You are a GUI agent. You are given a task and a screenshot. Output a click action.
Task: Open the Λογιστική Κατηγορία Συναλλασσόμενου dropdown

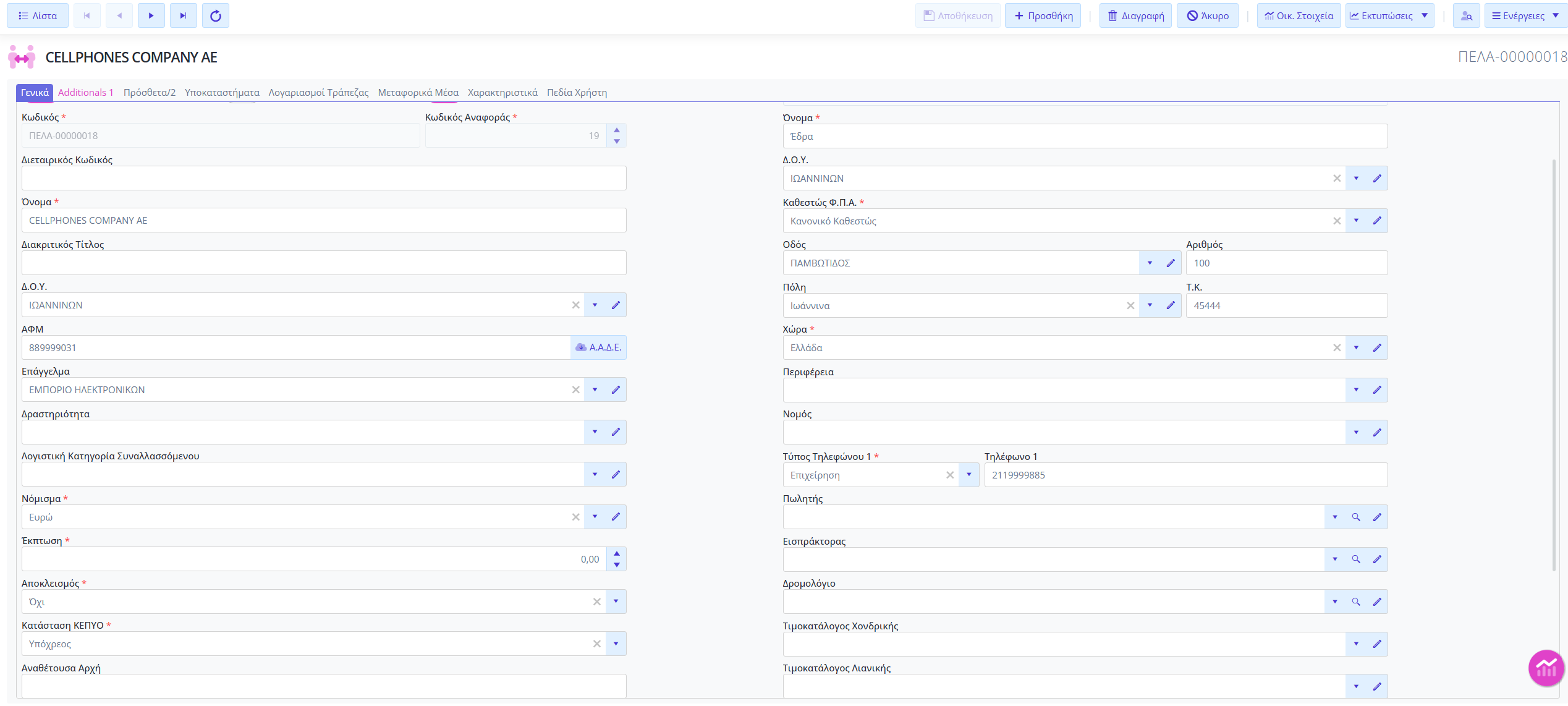click(x=595, y=474)
